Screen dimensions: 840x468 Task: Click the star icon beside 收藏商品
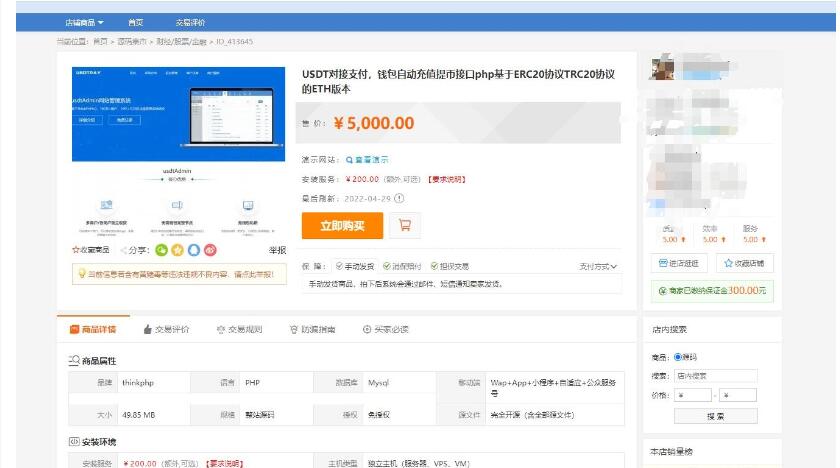pyautogui.click(x=76, y=250)
